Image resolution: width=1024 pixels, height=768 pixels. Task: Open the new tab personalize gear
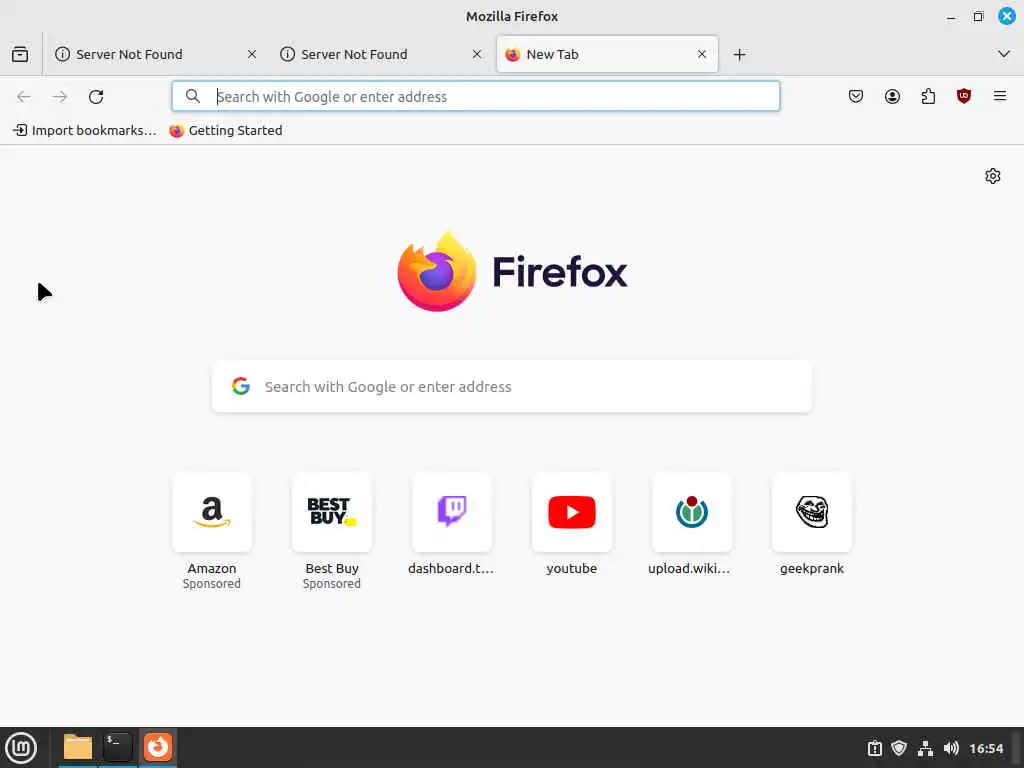point(993,176)
